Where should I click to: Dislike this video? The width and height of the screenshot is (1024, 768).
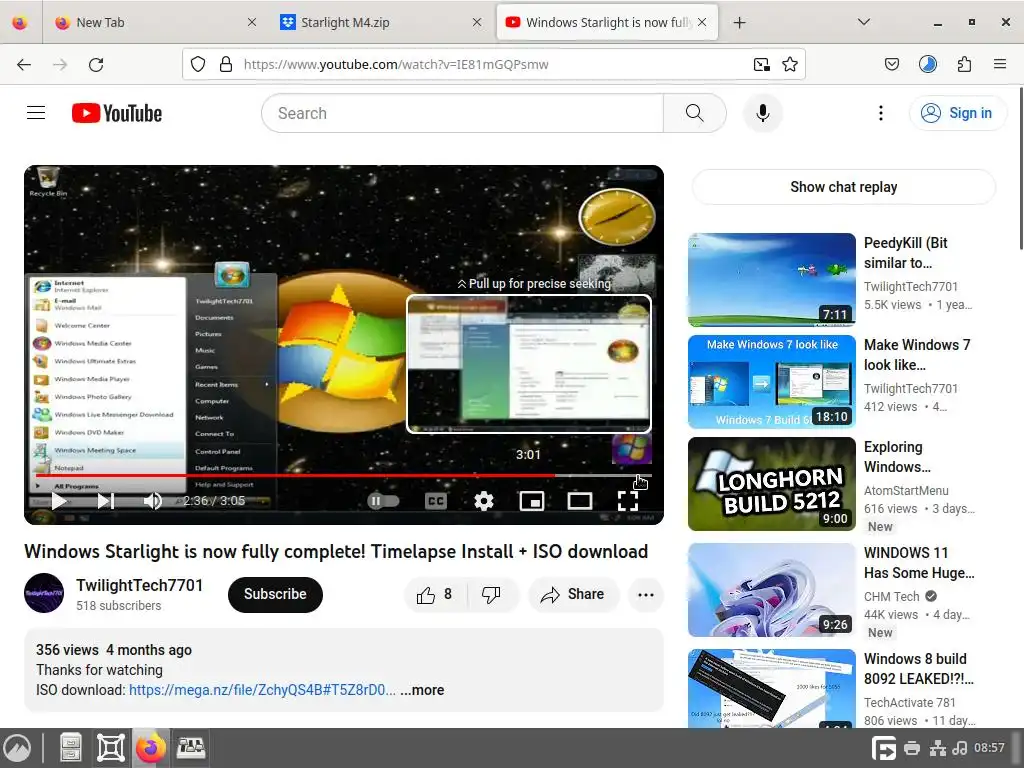point(491,594)
